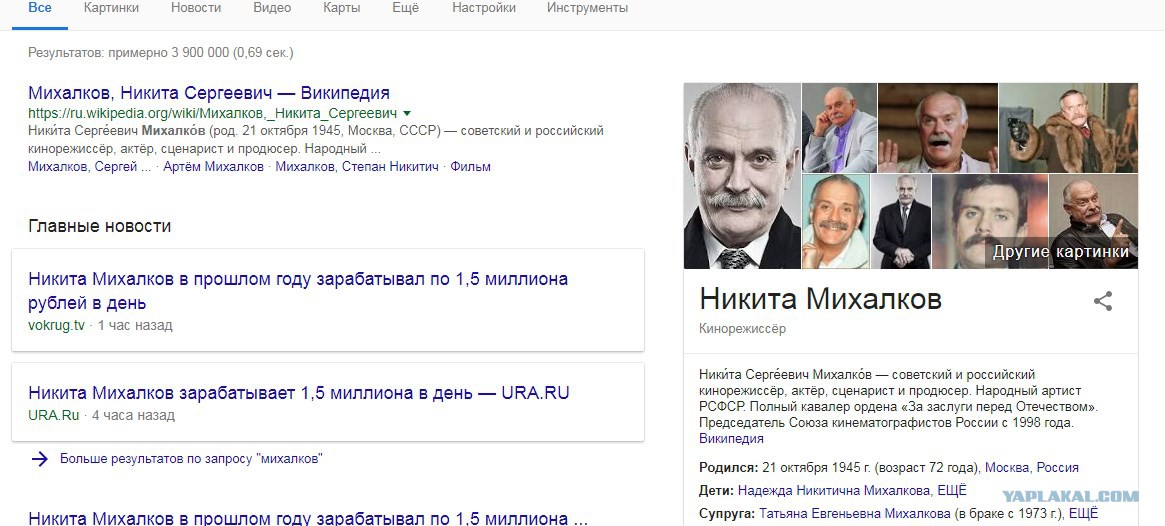The height and width of the screenshot is (526, 1165).
Task: Open Артём Михалков sitelink
Action: pos(213,166)
